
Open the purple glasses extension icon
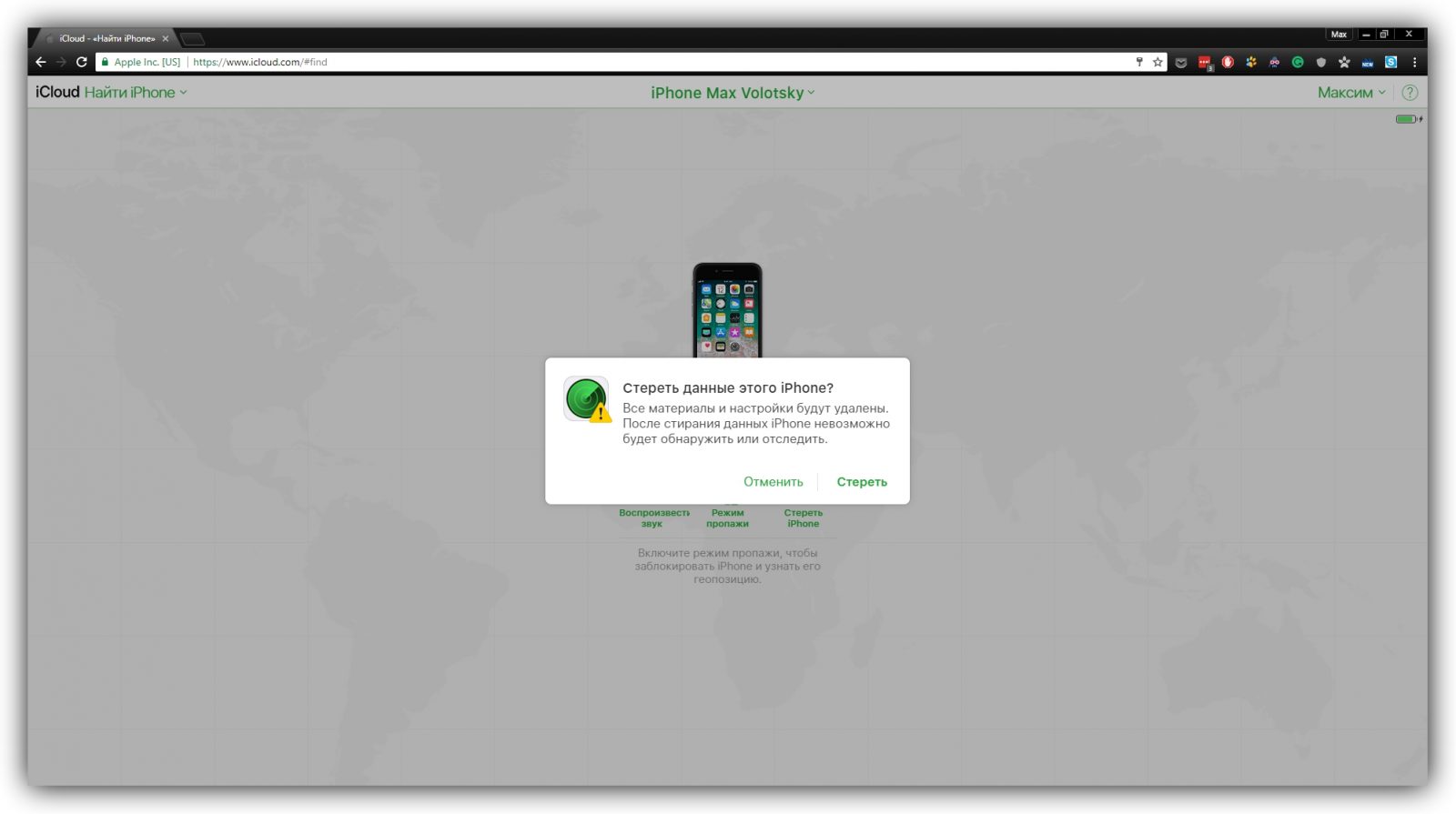[x=1274, y=62]
